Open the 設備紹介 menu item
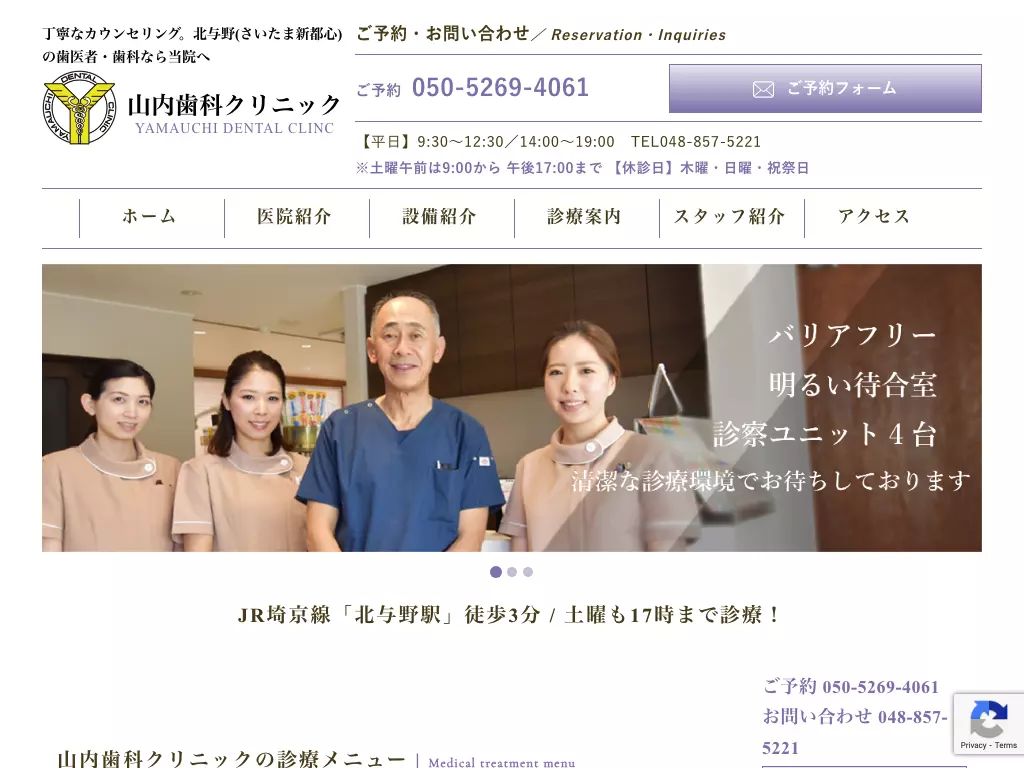The height and width of the screenshot is (768, 1024). point(440,217)
